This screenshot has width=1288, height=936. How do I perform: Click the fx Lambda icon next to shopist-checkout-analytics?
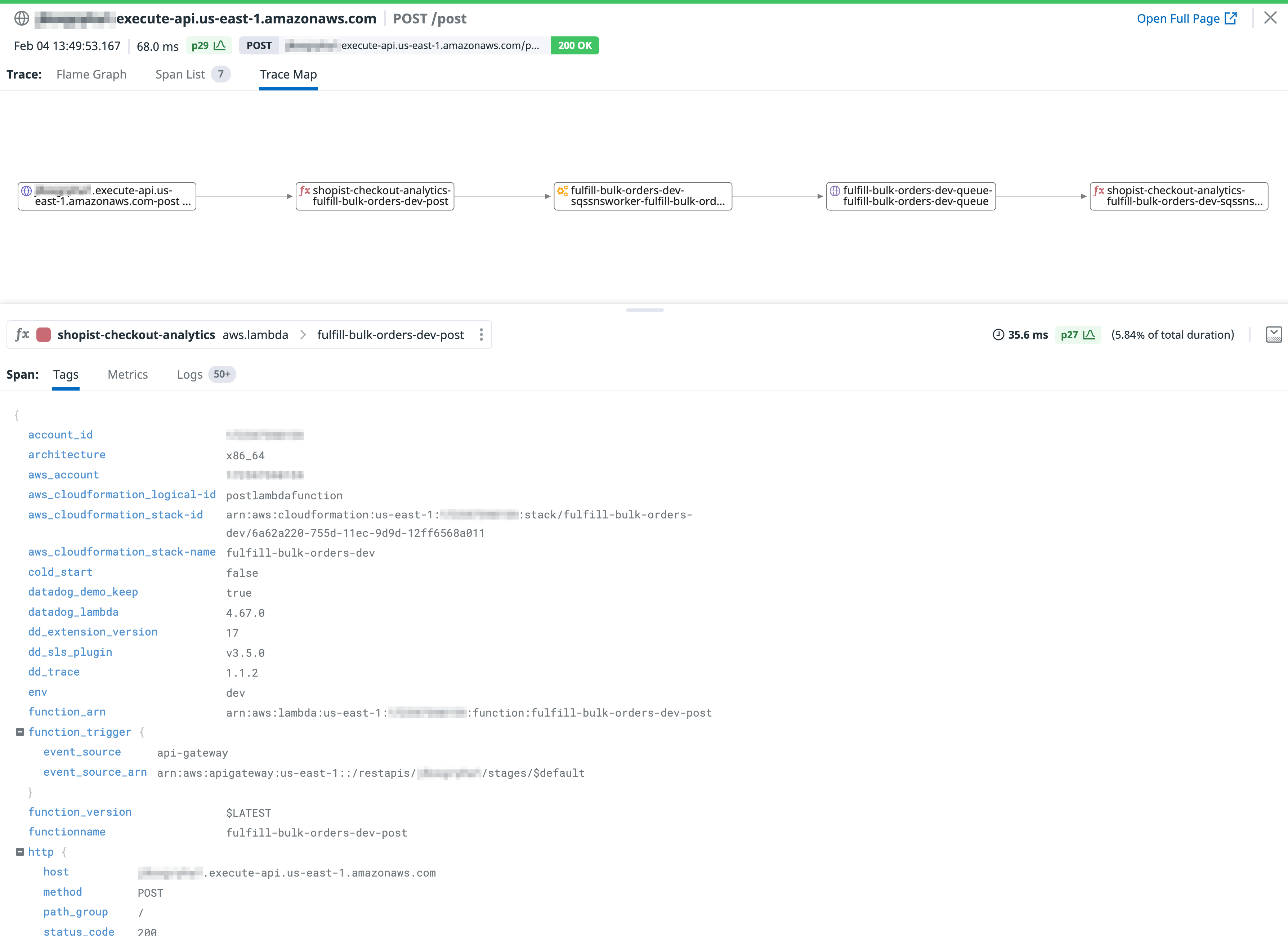[x=22, y=335]
